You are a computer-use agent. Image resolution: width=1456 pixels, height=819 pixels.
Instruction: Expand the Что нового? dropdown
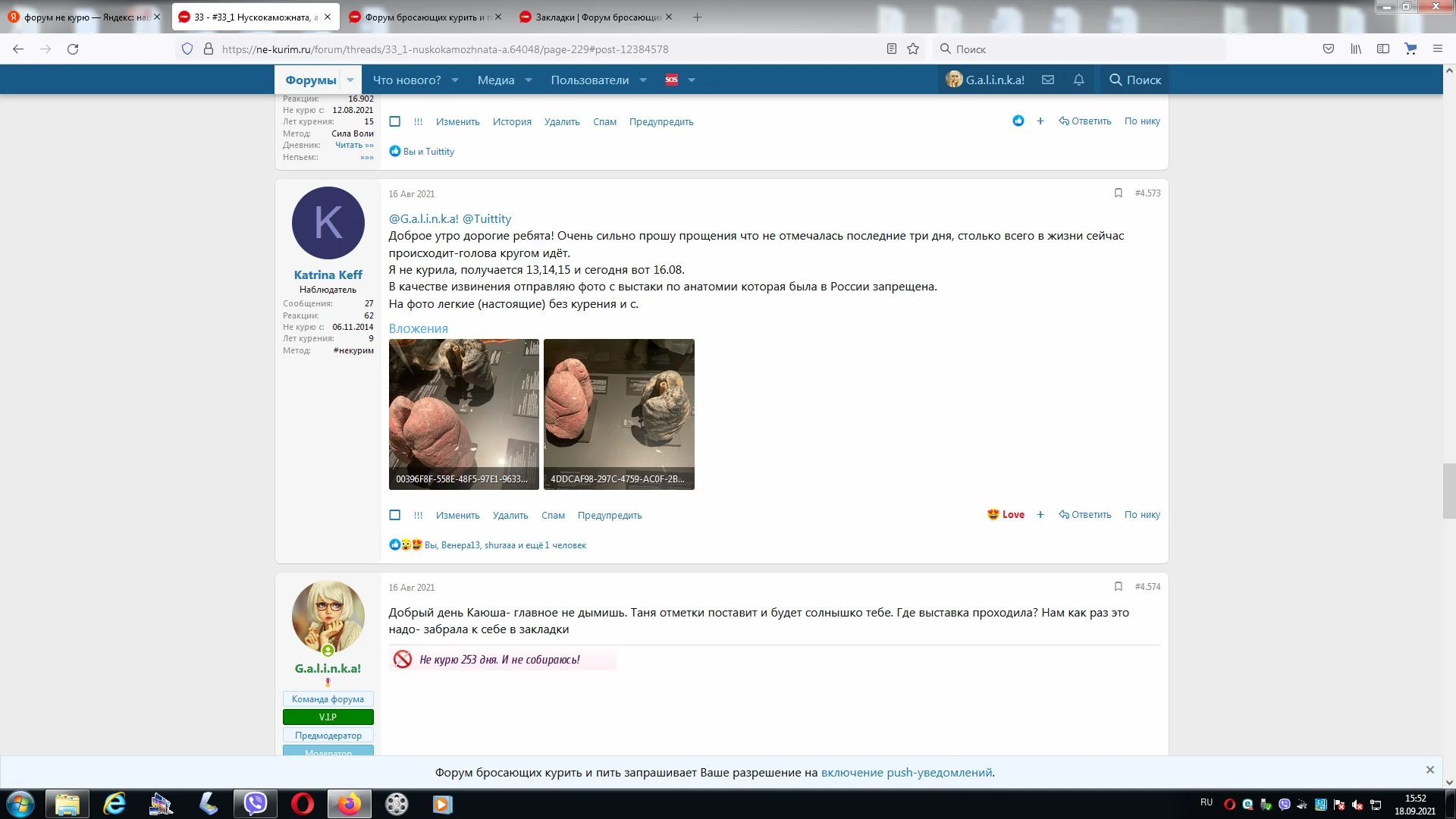[x=454, y=80]
